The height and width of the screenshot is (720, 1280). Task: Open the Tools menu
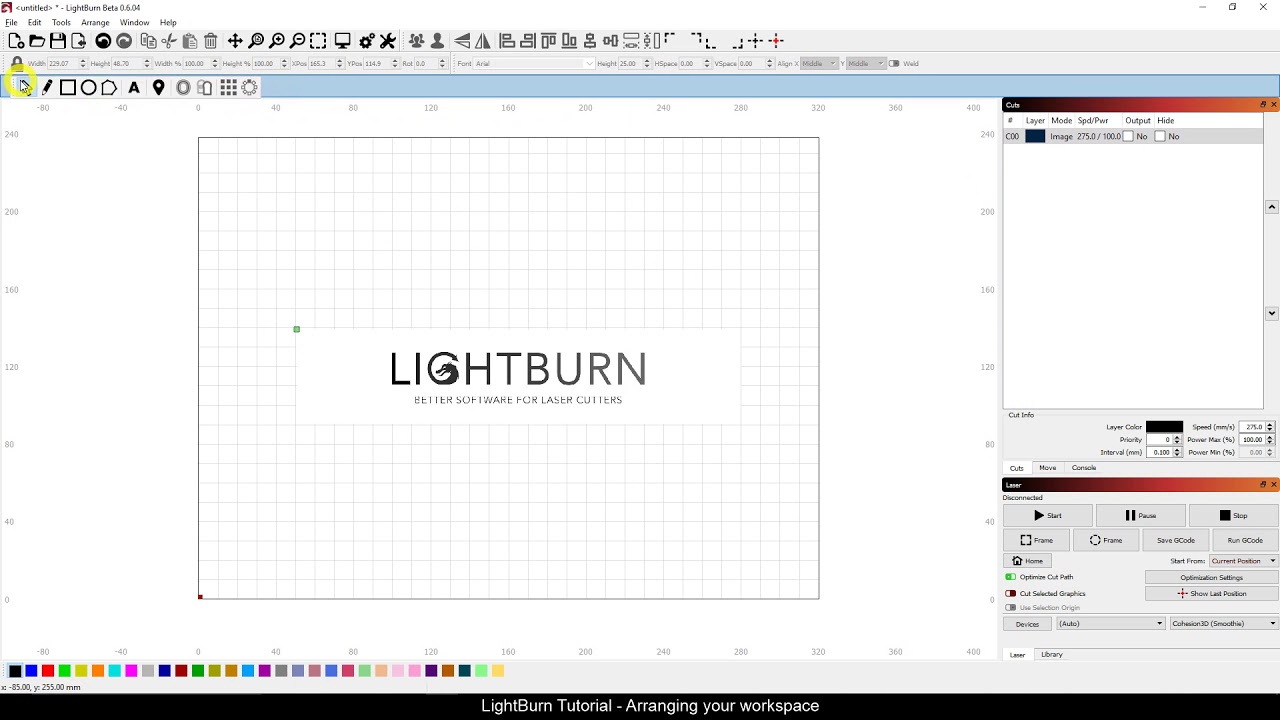61,22
